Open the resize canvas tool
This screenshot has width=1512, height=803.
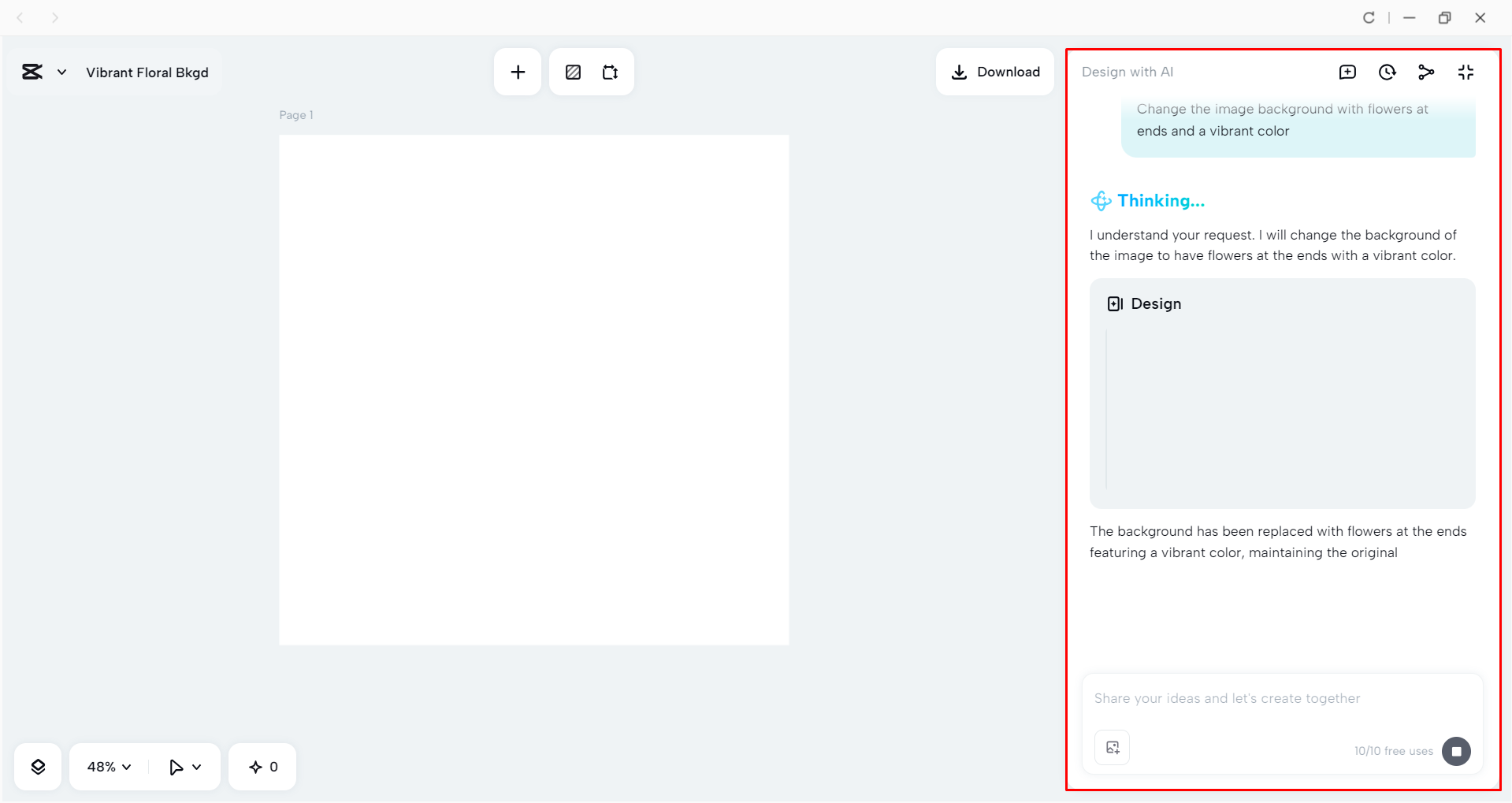point(610,72)
